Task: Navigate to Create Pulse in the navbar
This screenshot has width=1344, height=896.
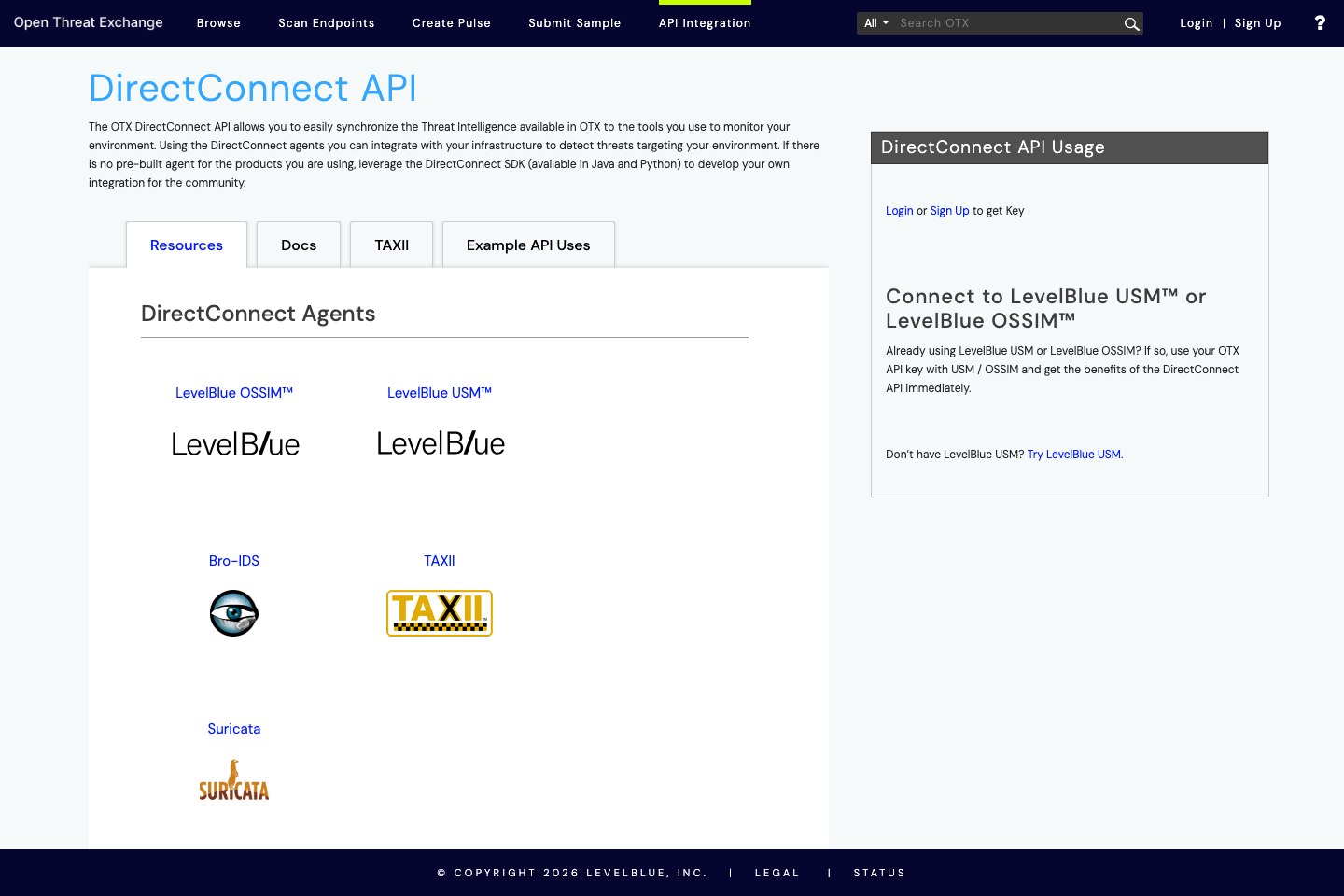Action: coord(451,22)
